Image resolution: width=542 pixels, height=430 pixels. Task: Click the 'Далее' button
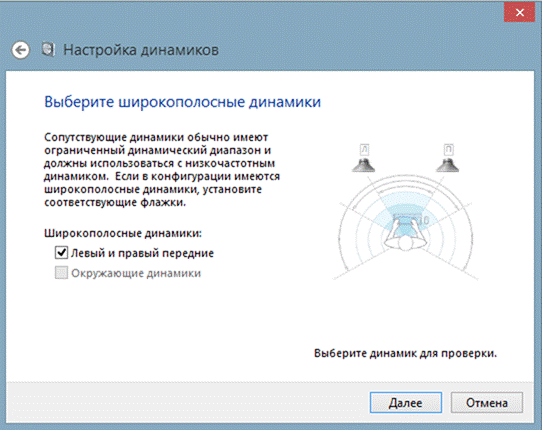point(406,402)
